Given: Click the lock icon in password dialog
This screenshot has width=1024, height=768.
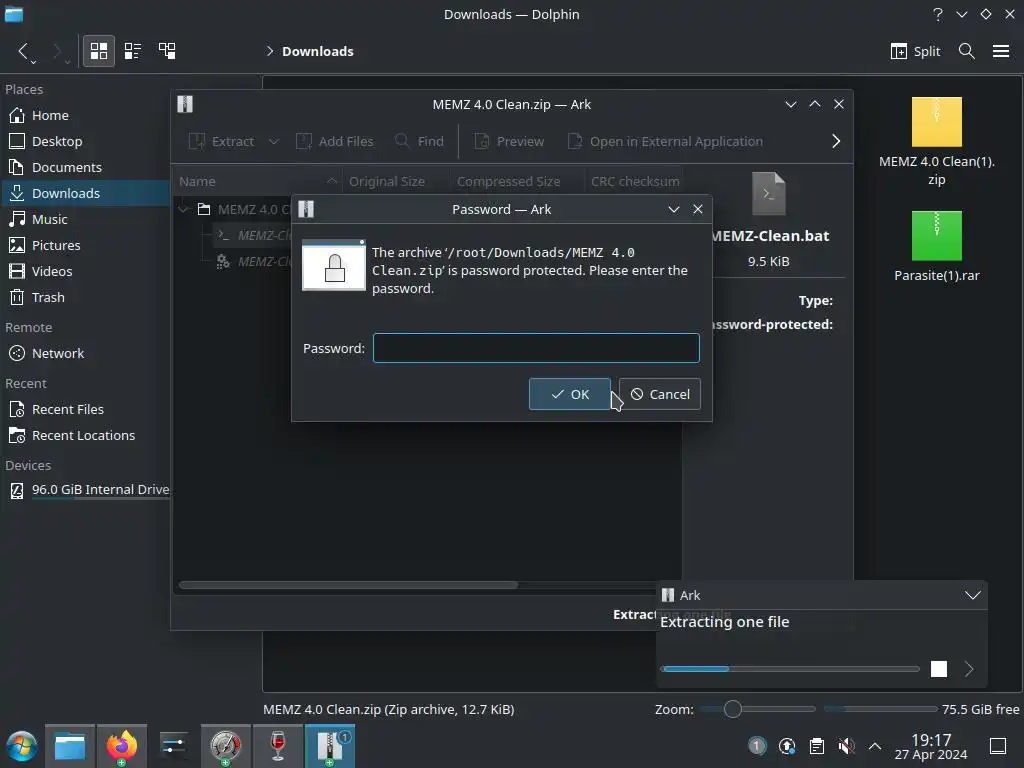Looking at the screenshot, I should tap(334, 266).
